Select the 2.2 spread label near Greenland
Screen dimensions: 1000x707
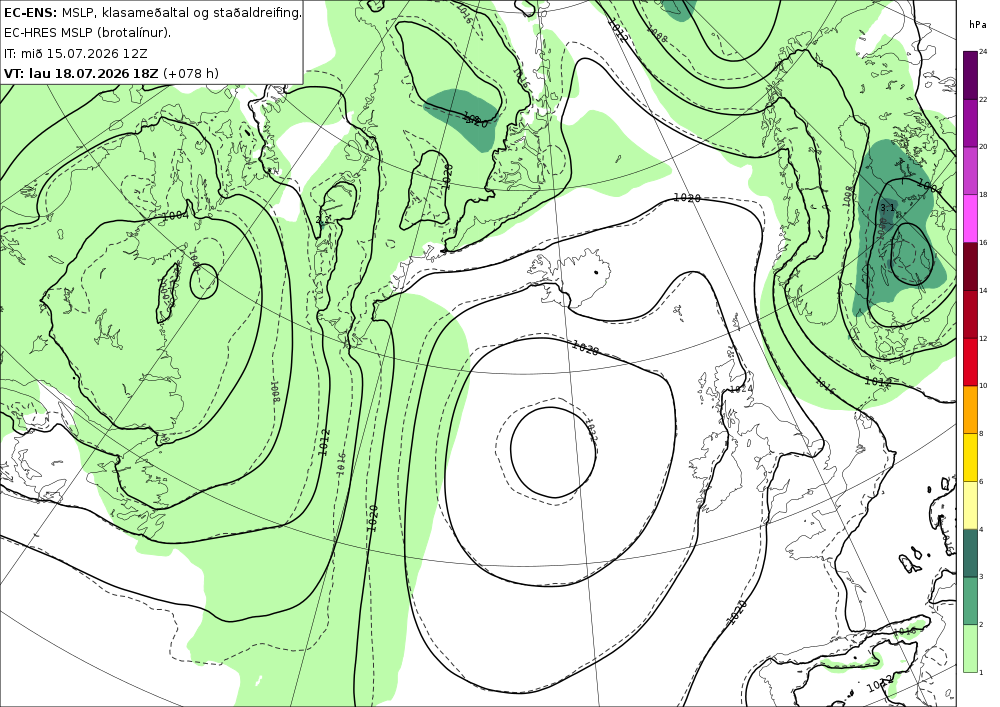tap(323, 219)
